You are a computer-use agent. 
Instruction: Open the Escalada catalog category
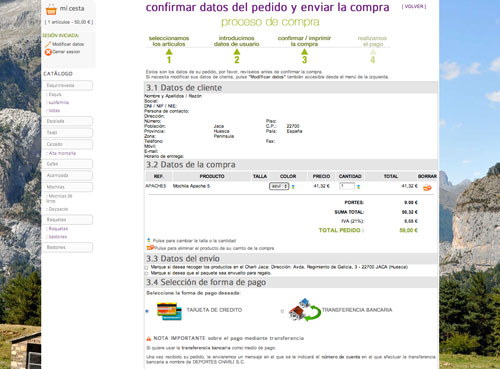pos(67,121)
